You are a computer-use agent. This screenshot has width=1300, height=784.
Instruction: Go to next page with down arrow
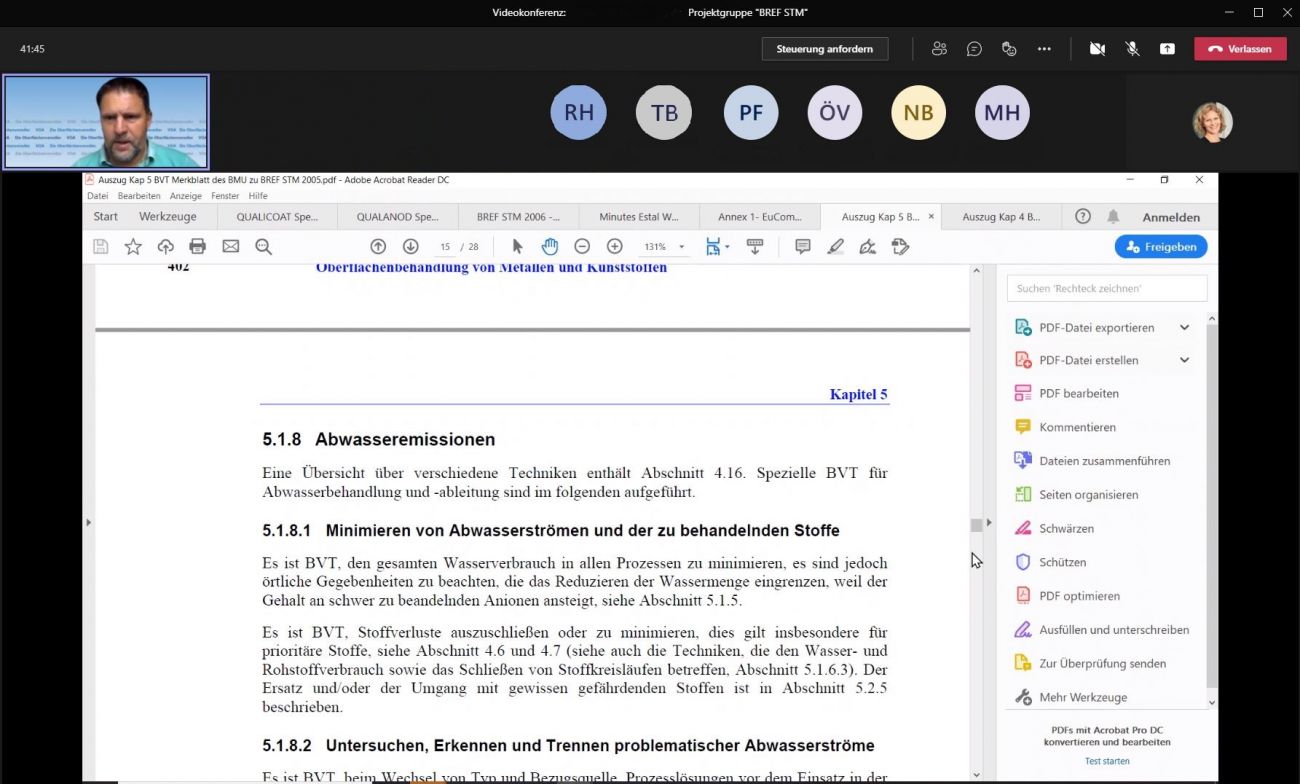411,246
